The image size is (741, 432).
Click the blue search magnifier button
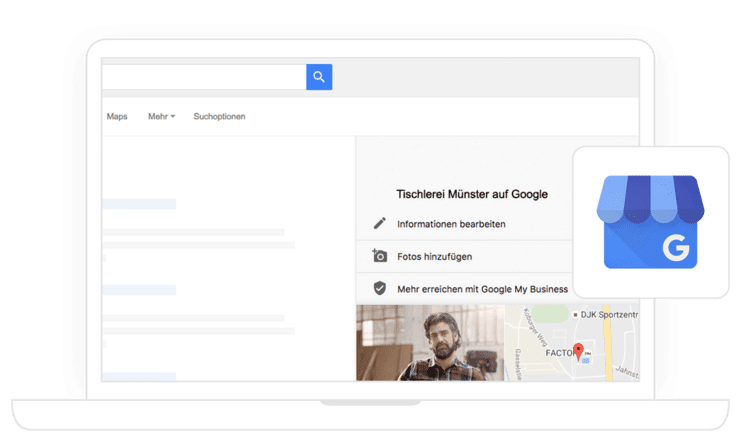pyautogui.click(x=319, y=77)
